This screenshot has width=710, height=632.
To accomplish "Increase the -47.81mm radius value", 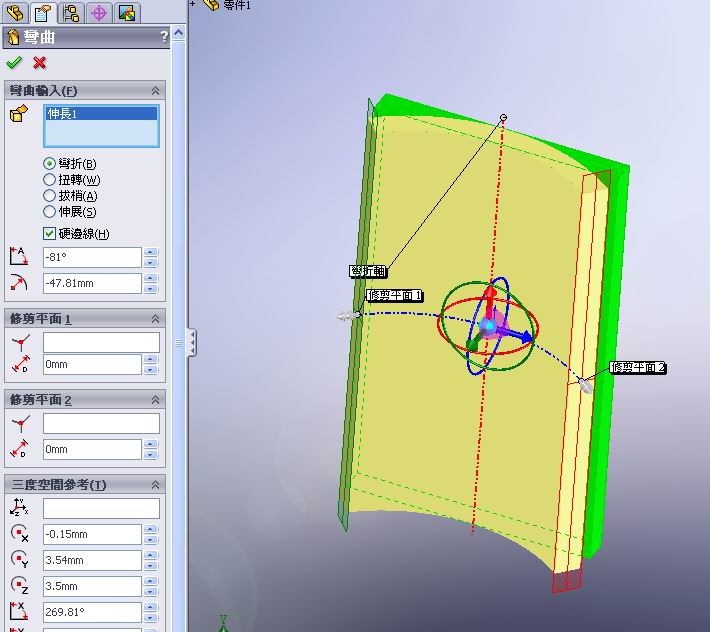I will coord(151,278).
